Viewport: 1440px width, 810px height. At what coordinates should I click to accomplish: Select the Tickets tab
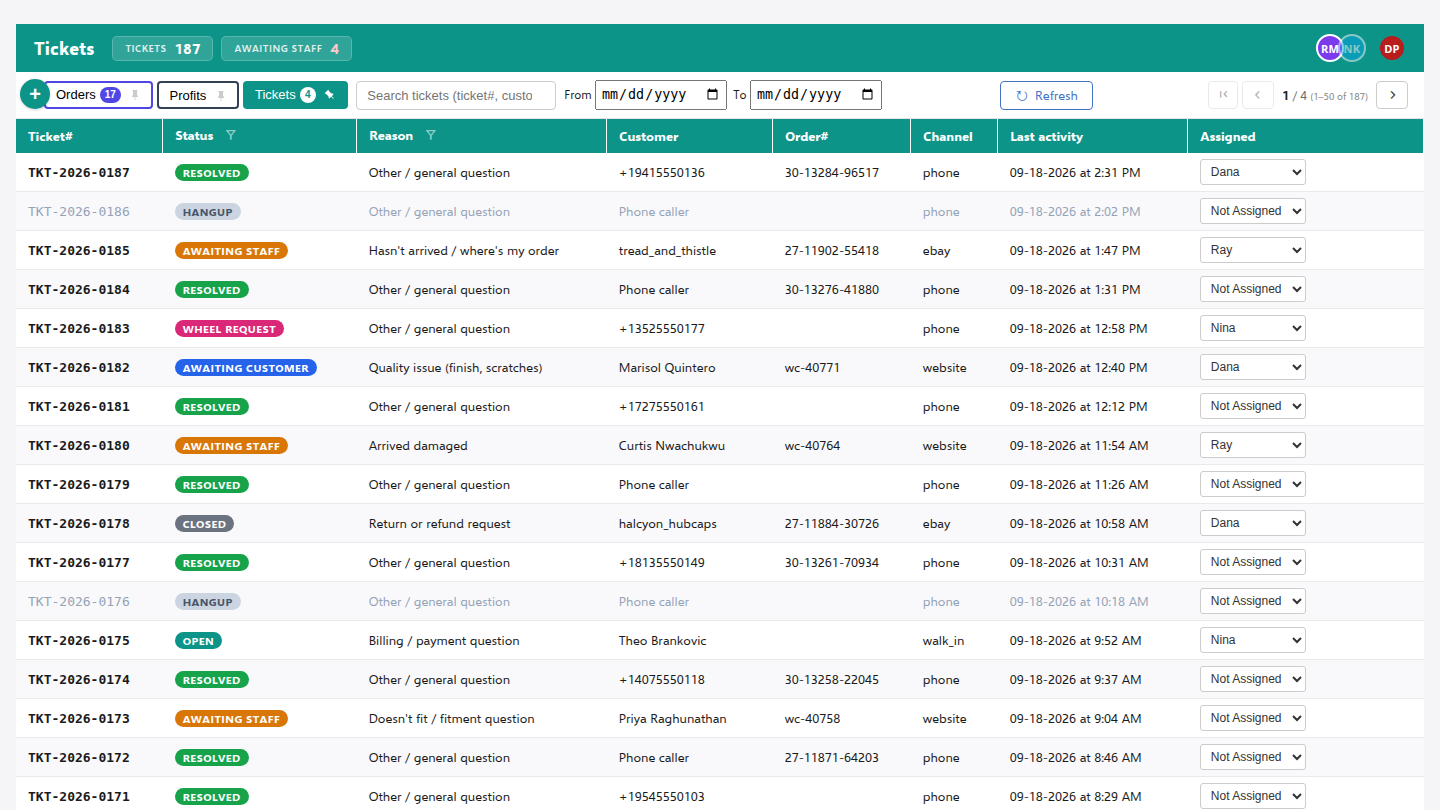pyautogui.click(x=295, y=95)
